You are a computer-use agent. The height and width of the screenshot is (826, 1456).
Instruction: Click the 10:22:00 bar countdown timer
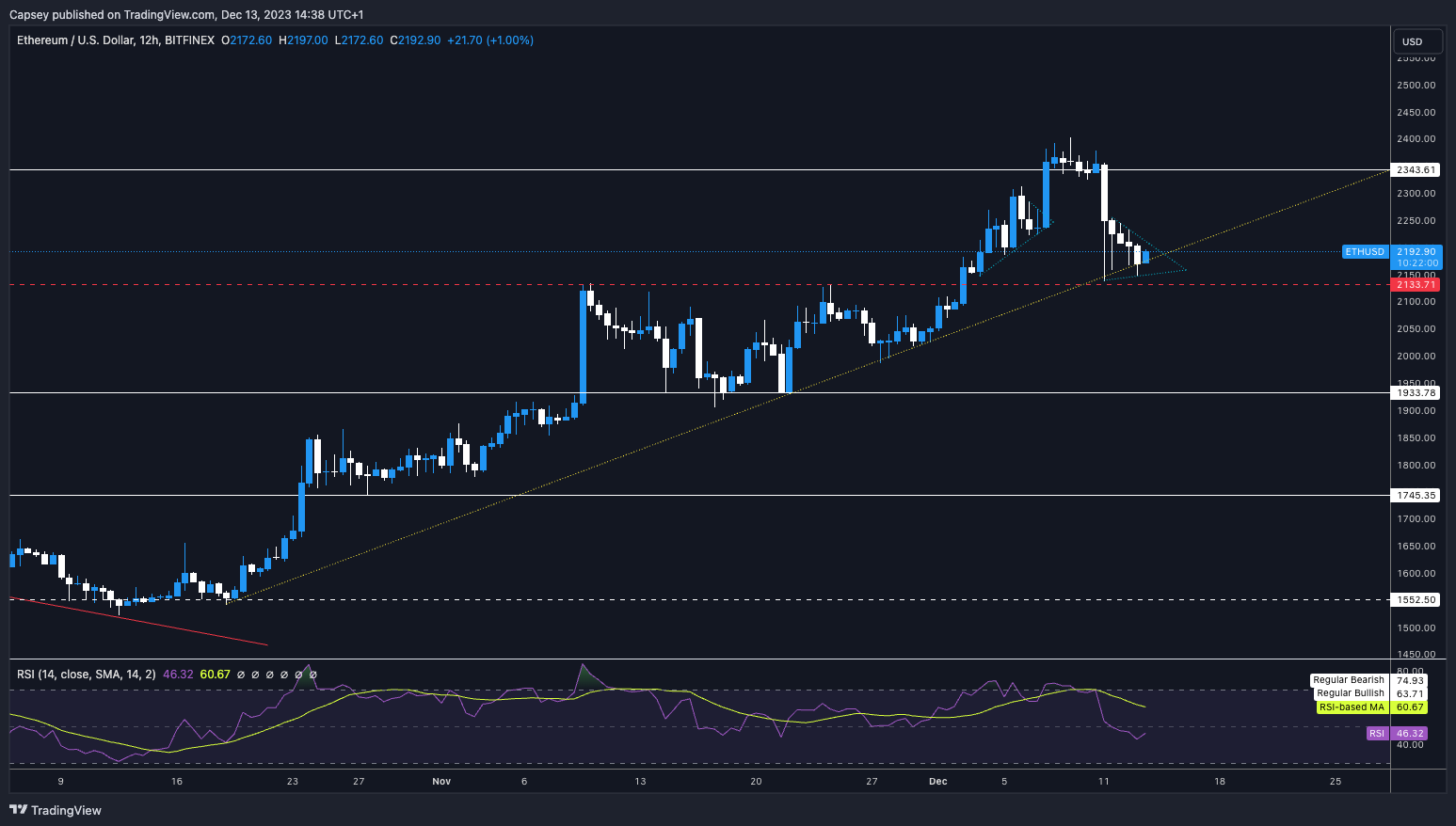pyautogui.click(x=1416, y=263)
